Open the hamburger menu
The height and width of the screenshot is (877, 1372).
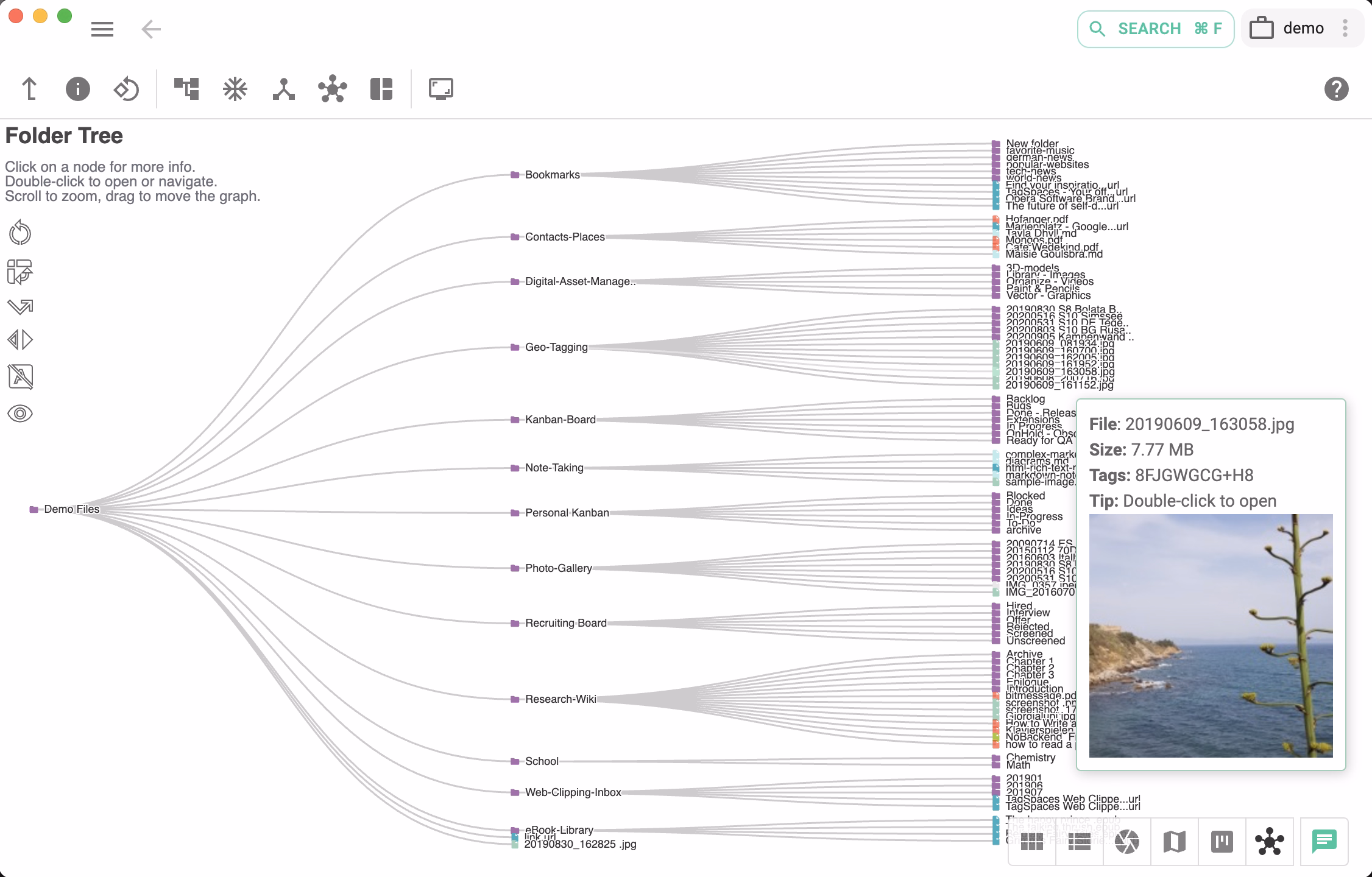102,29
